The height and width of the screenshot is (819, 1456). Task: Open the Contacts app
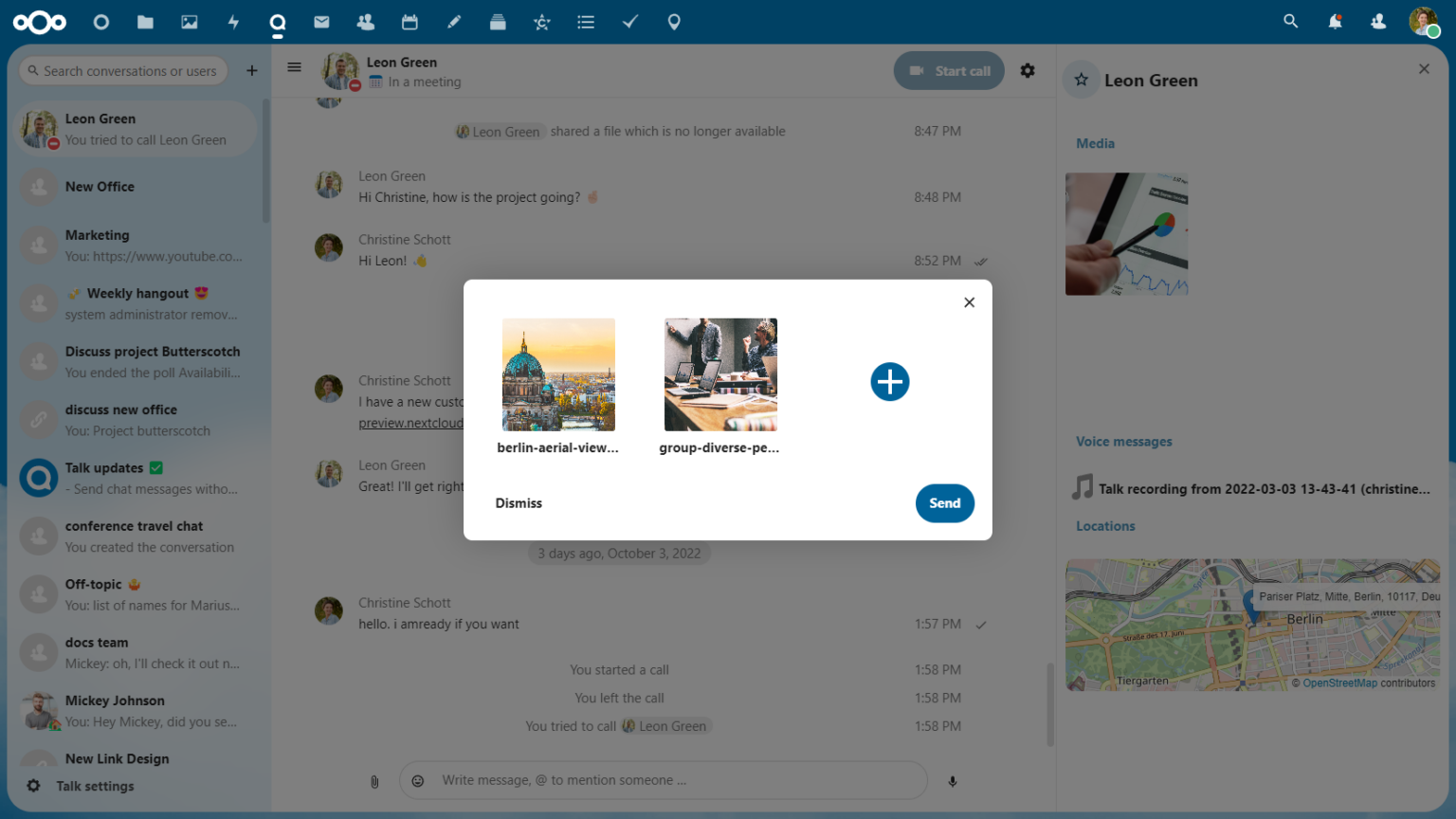pos(365,22)
